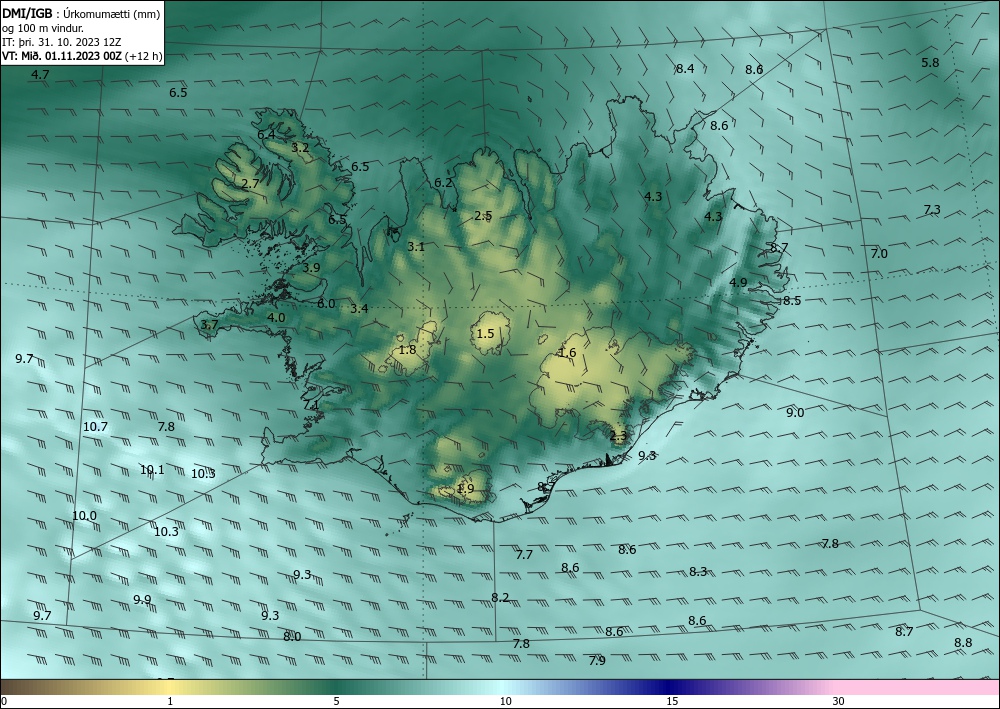The width and height of the screenshot is (1000, 709).
Task: Click the map value '8.8'
Action: pyautogui.click(x=963, y=643)
